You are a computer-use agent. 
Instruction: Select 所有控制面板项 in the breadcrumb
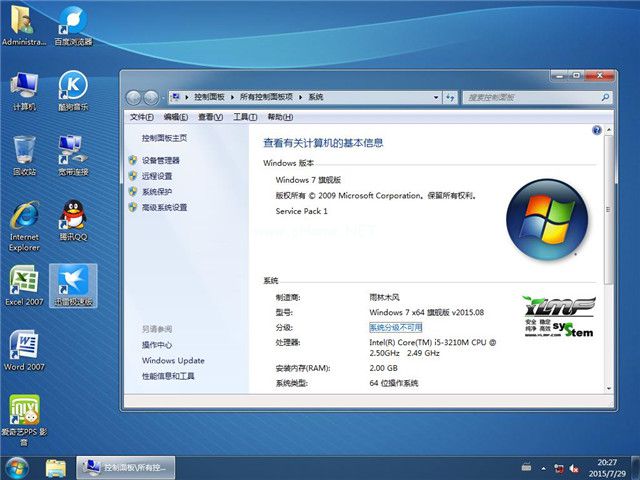click(x=266, y=97)
